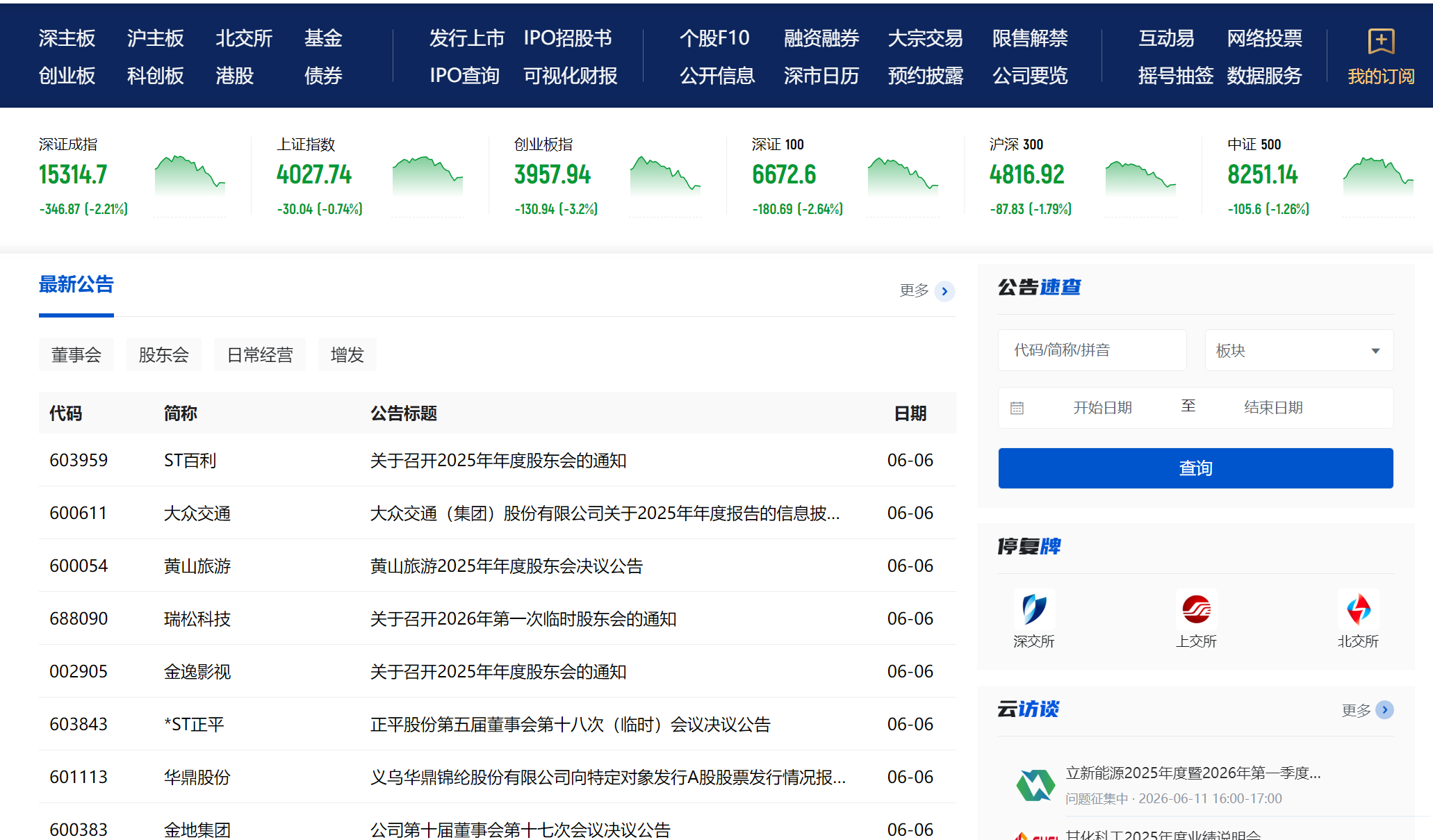The width and height of the screenshot is (1433, 840).
Task: Open 科创板 in the top navigation
Action: (x=155, y=76)
